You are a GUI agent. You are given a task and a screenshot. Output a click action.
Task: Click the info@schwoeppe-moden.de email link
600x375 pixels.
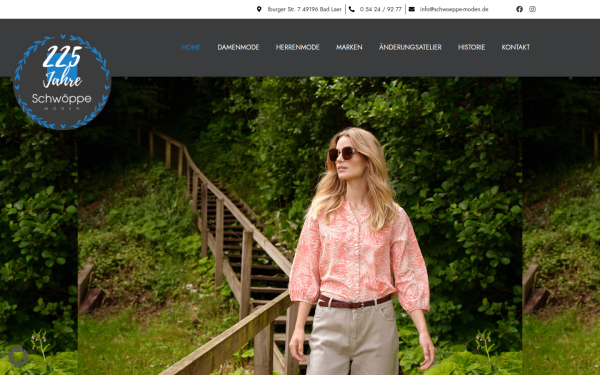454,9
